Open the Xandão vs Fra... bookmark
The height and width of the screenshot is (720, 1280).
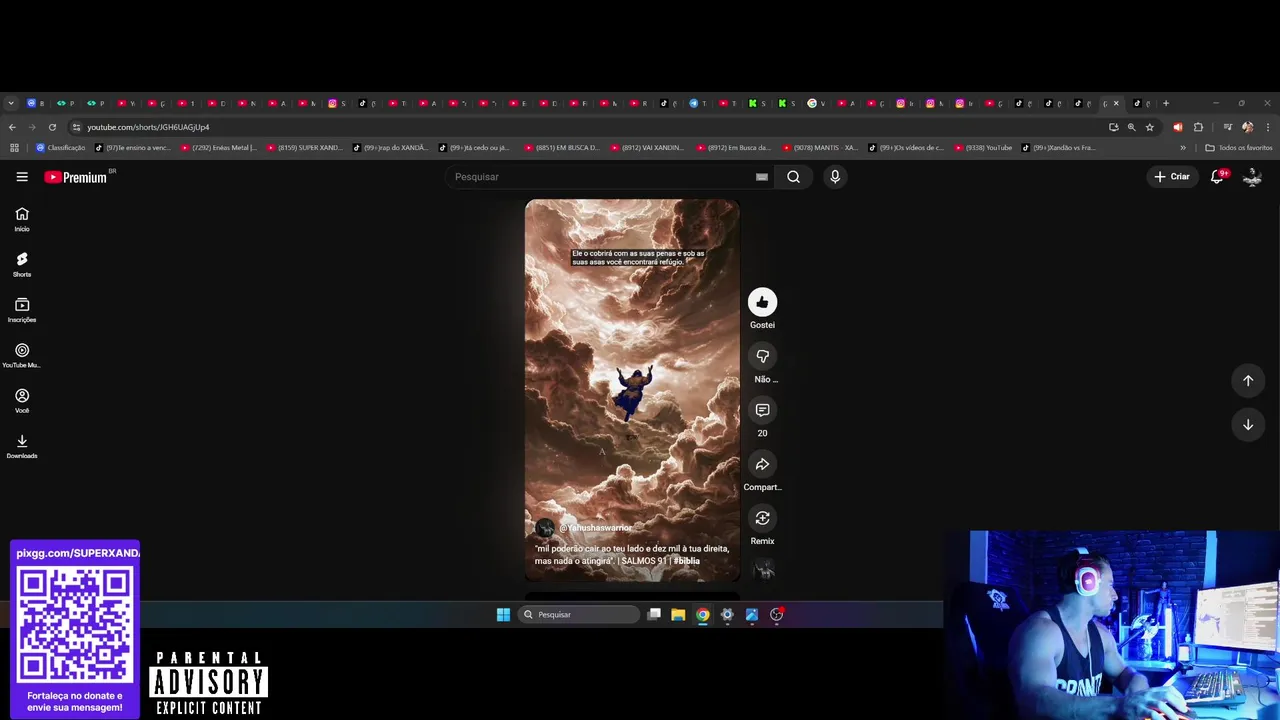1059,148
